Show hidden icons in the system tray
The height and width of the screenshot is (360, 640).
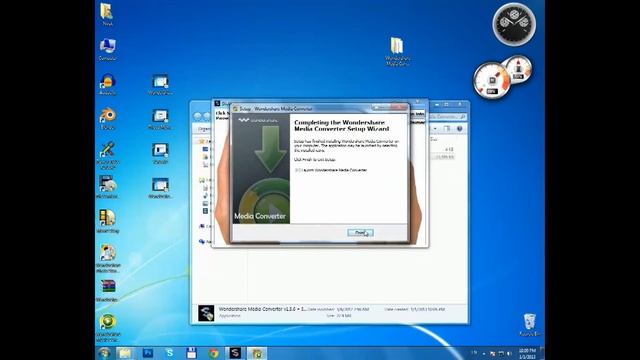coord(484,353)
